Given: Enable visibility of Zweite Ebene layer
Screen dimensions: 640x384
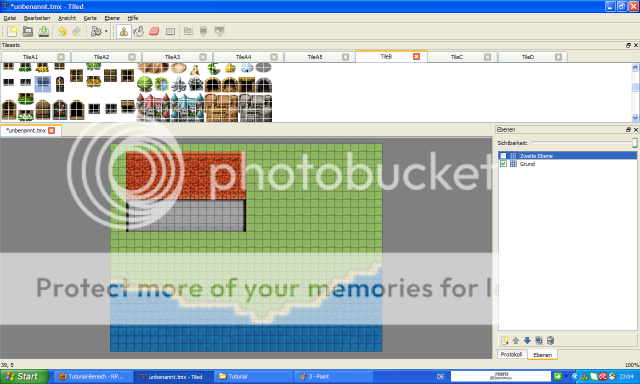Looking at the screenshot, I should tap(503, 155).
